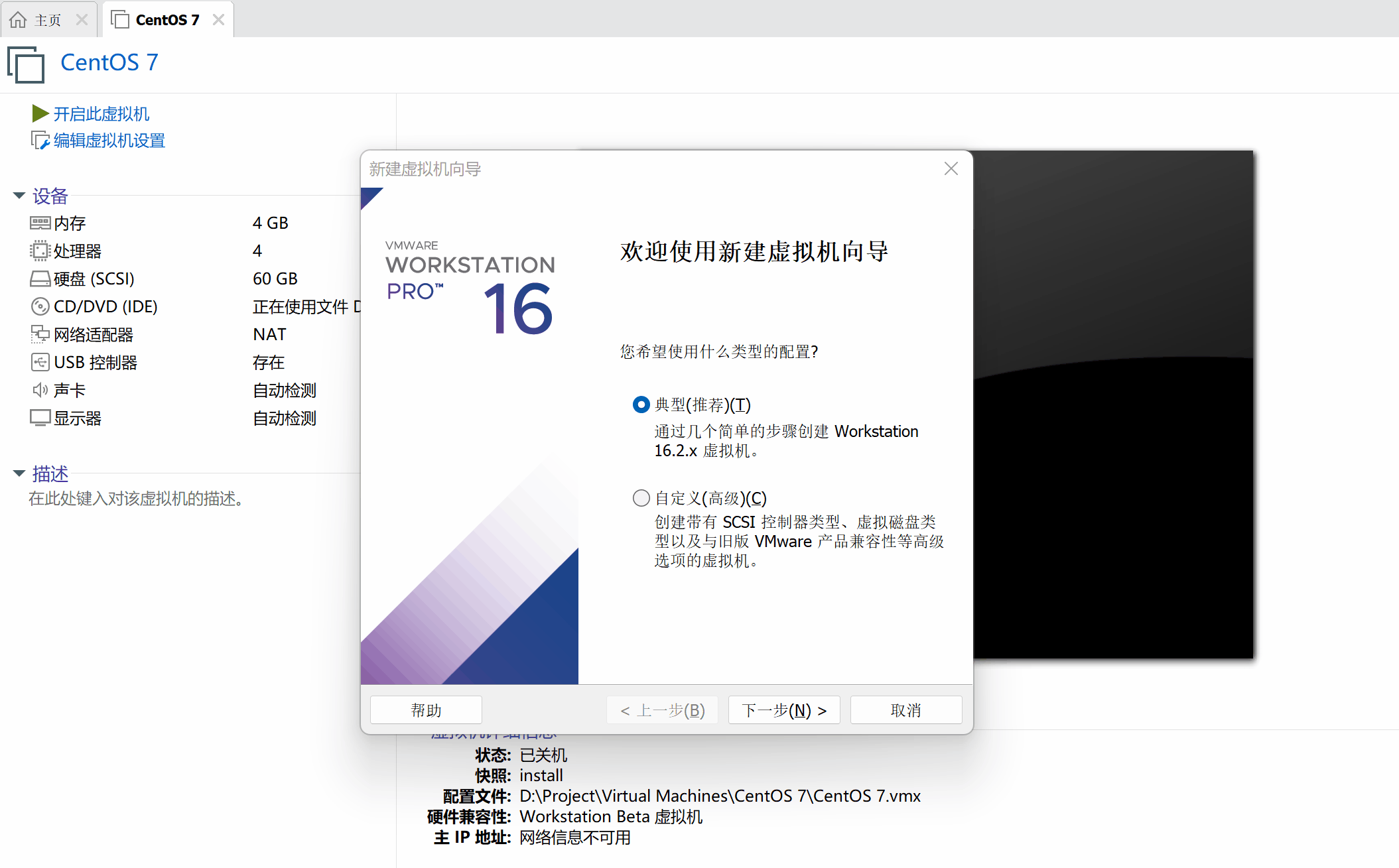Click the 声卡 speaker icon
The height and width of the screenshot is (868, 1399).
pos(40,390)
